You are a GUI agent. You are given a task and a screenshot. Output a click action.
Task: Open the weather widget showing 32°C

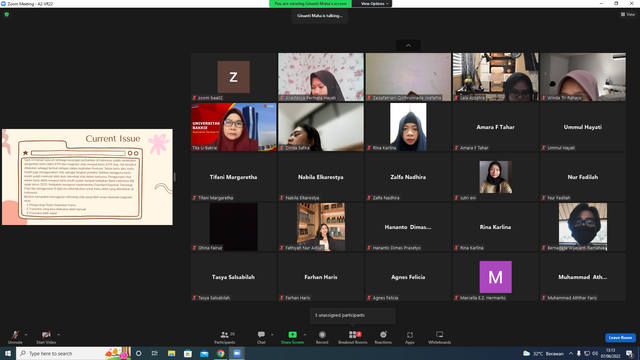[x=543, y=353]
